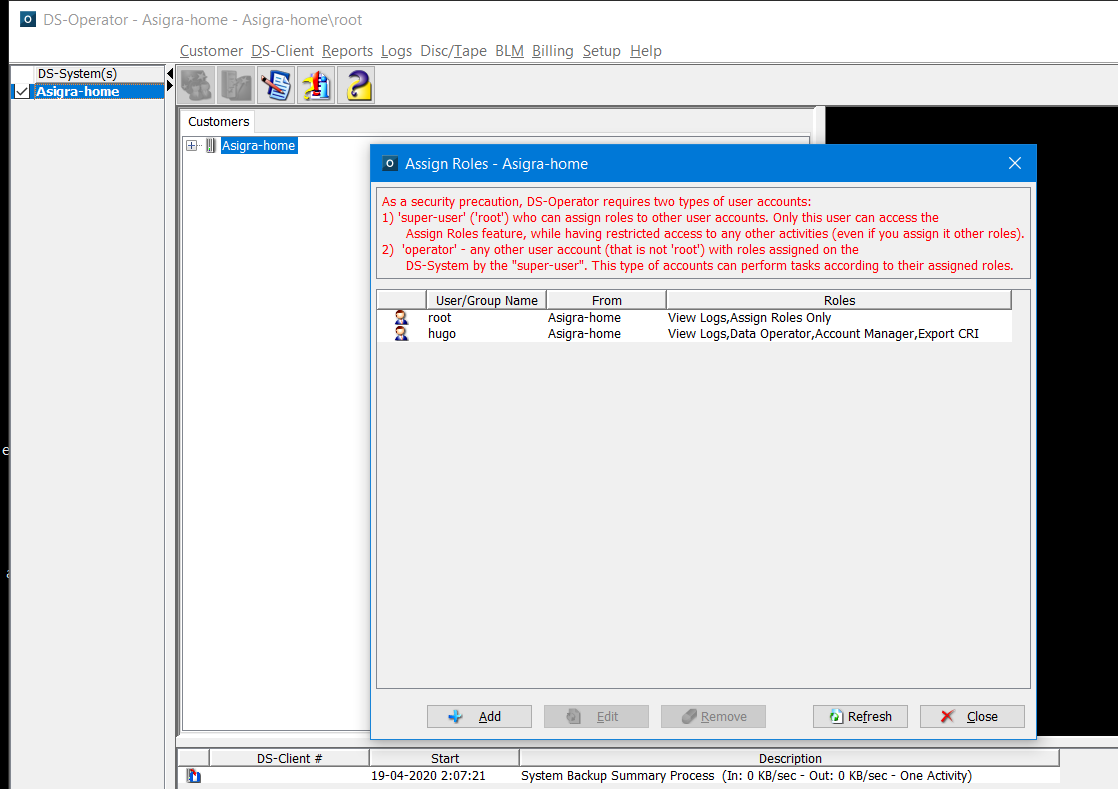Expand the Asigra-home customer tree node
Screen dimensions: 1118x789
pyautogui.click(x=191, y=145)
